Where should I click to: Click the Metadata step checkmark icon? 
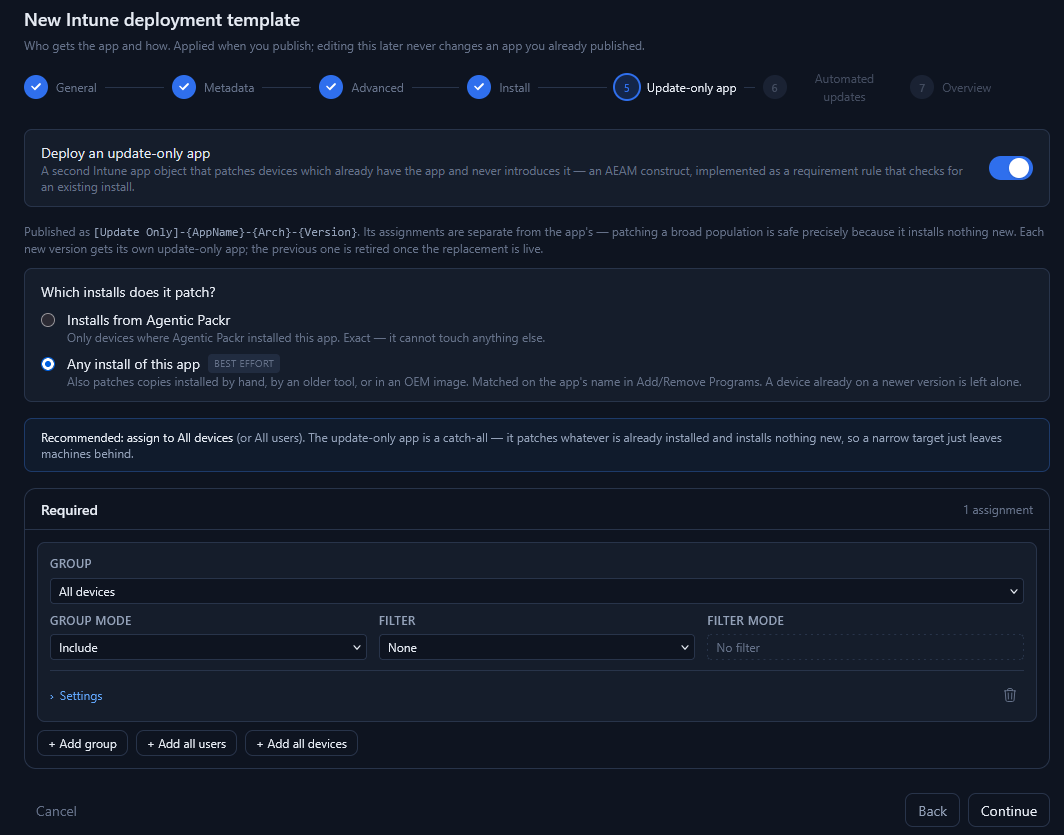click(184, 88)
